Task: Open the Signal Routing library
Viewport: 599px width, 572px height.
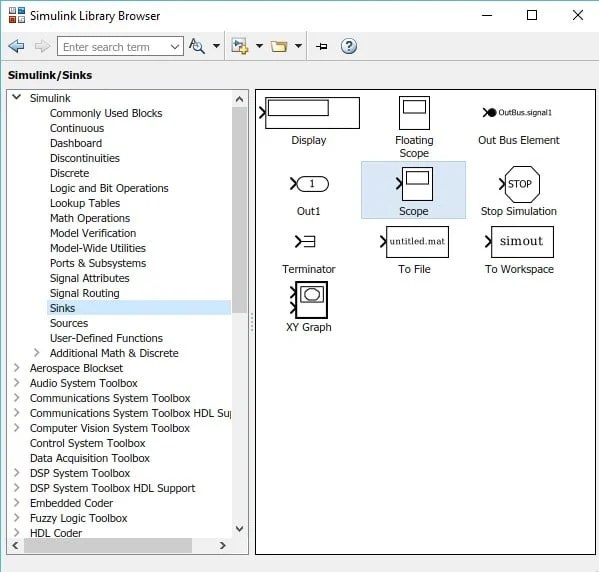Action: pyautogui.click(x=84, y=293)
